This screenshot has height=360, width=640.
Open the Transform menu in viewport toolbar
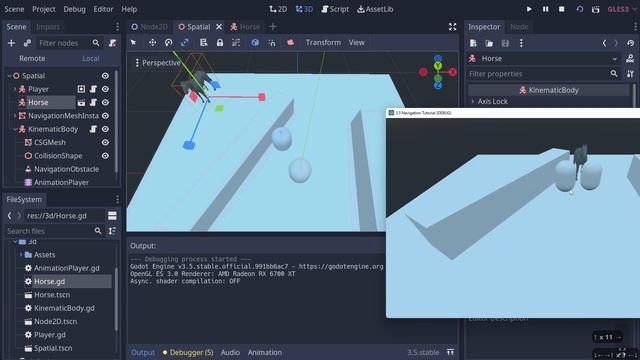tap(323, 42)
